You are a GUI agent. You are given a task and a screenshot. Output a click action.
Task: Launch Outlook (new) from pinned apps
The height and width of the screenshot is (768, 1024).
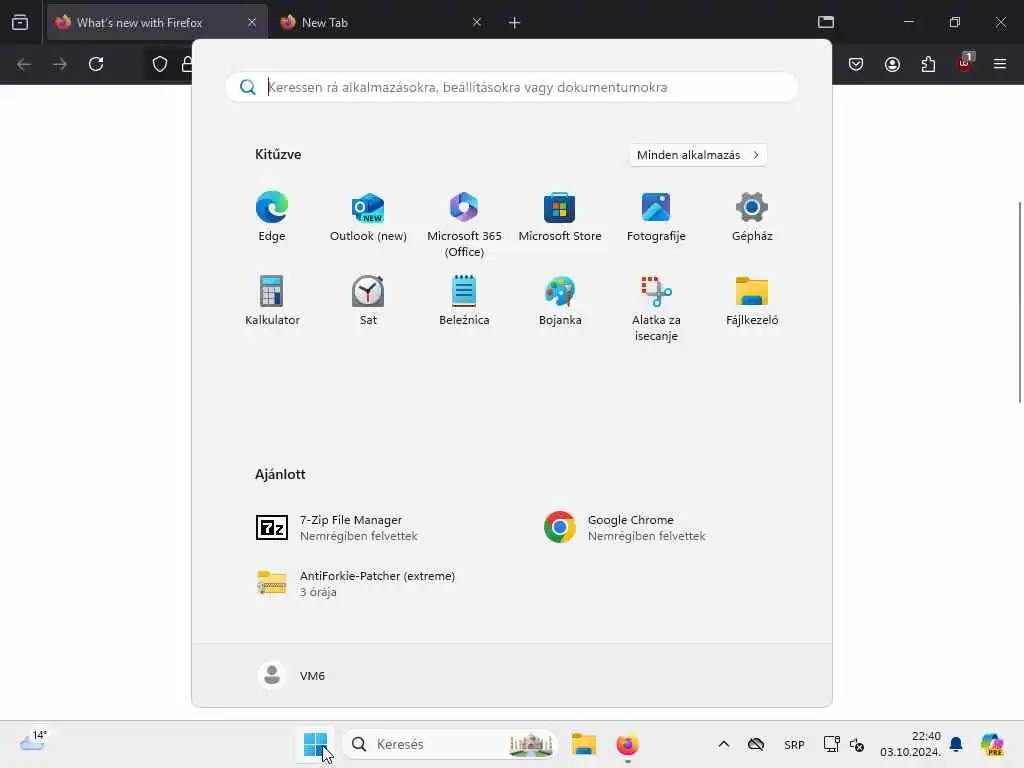(368, 217)
